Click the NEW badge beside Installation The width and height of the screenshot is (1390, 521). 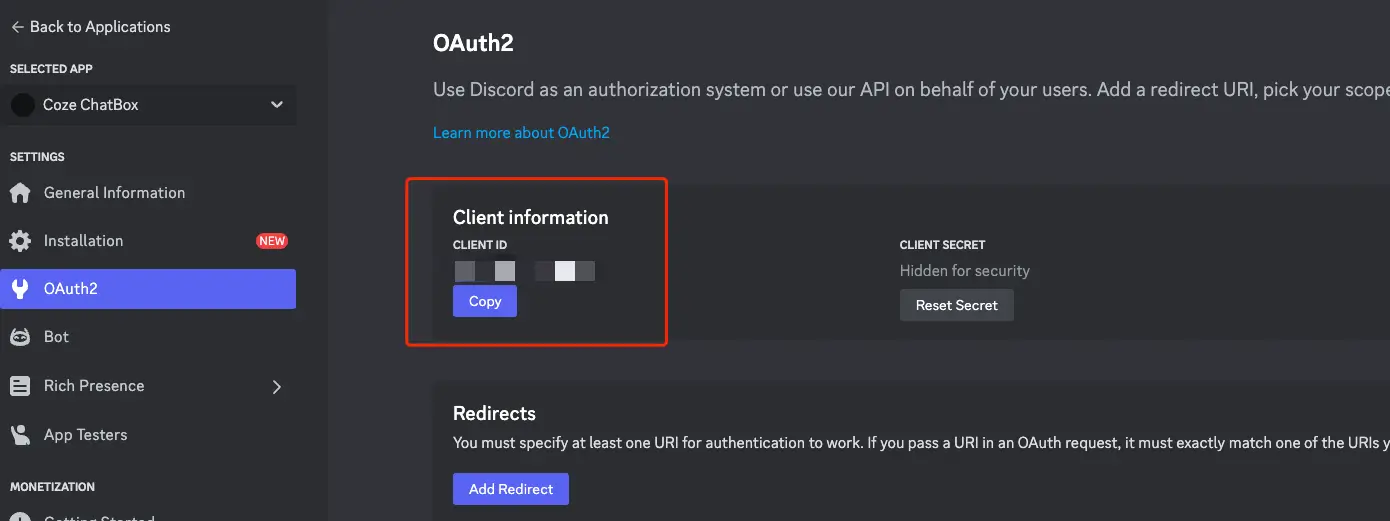coord(272,241)
